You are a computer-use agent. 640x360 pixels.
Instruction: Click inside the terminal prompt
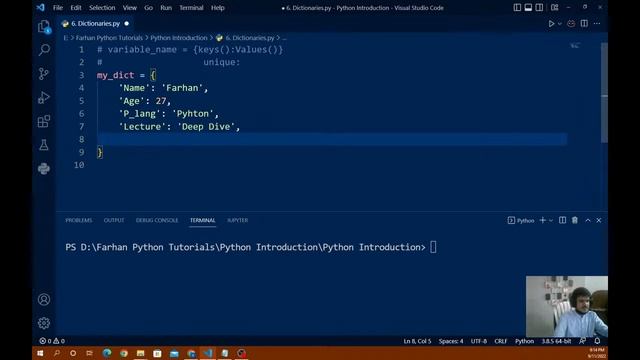point(433,247)
